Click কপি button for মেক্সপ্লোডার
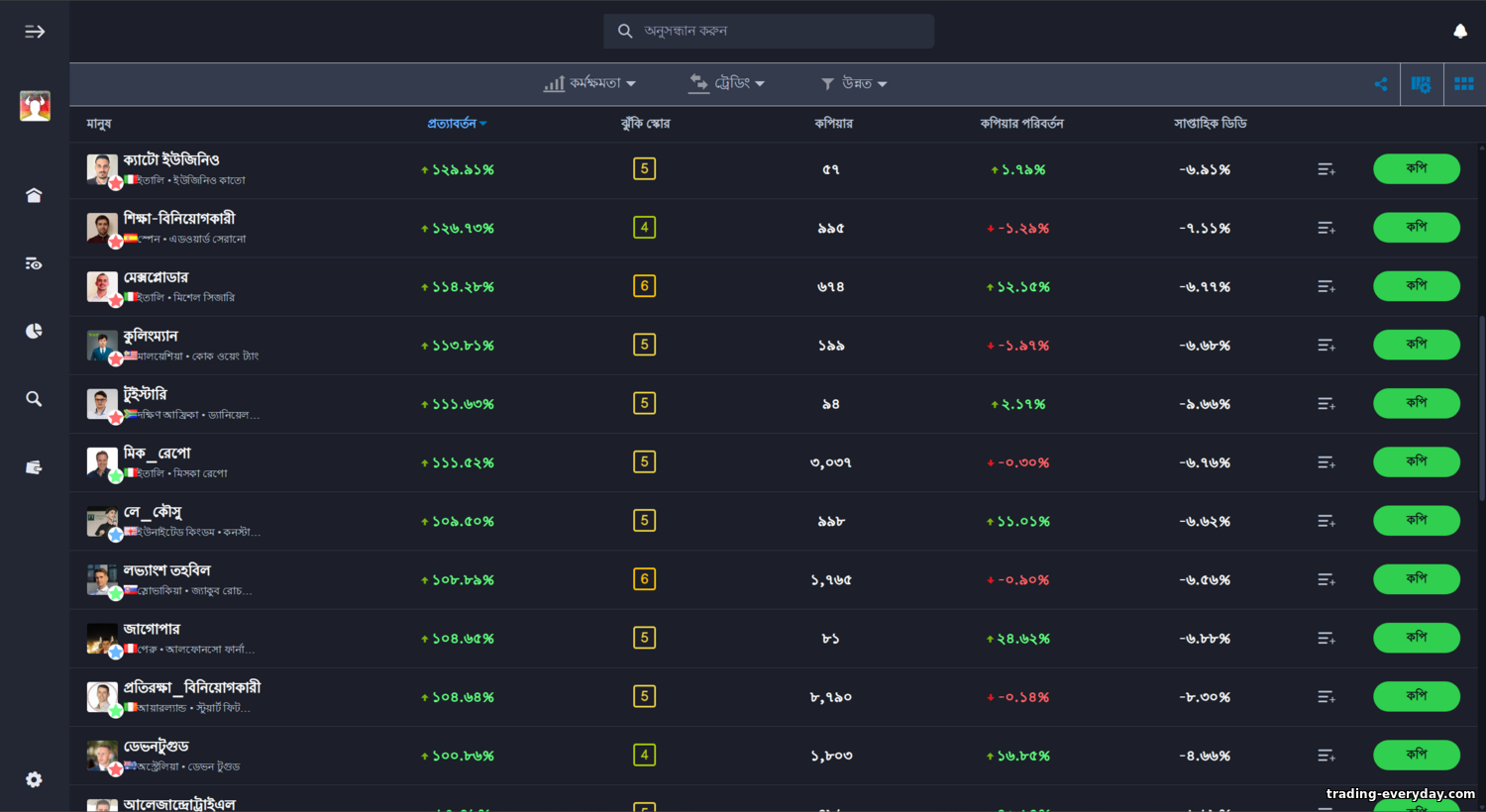Viewport: 1486px width, 812px height. pyautogui.click(x=1416, y=286)
